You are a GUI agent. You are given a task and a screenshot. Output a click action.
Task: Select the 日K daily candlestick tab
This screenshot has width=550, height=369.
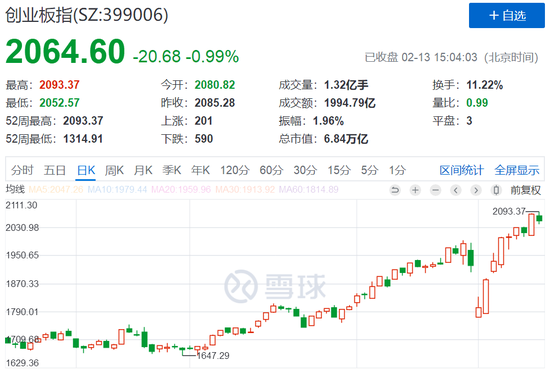click(x=86, y=170)
